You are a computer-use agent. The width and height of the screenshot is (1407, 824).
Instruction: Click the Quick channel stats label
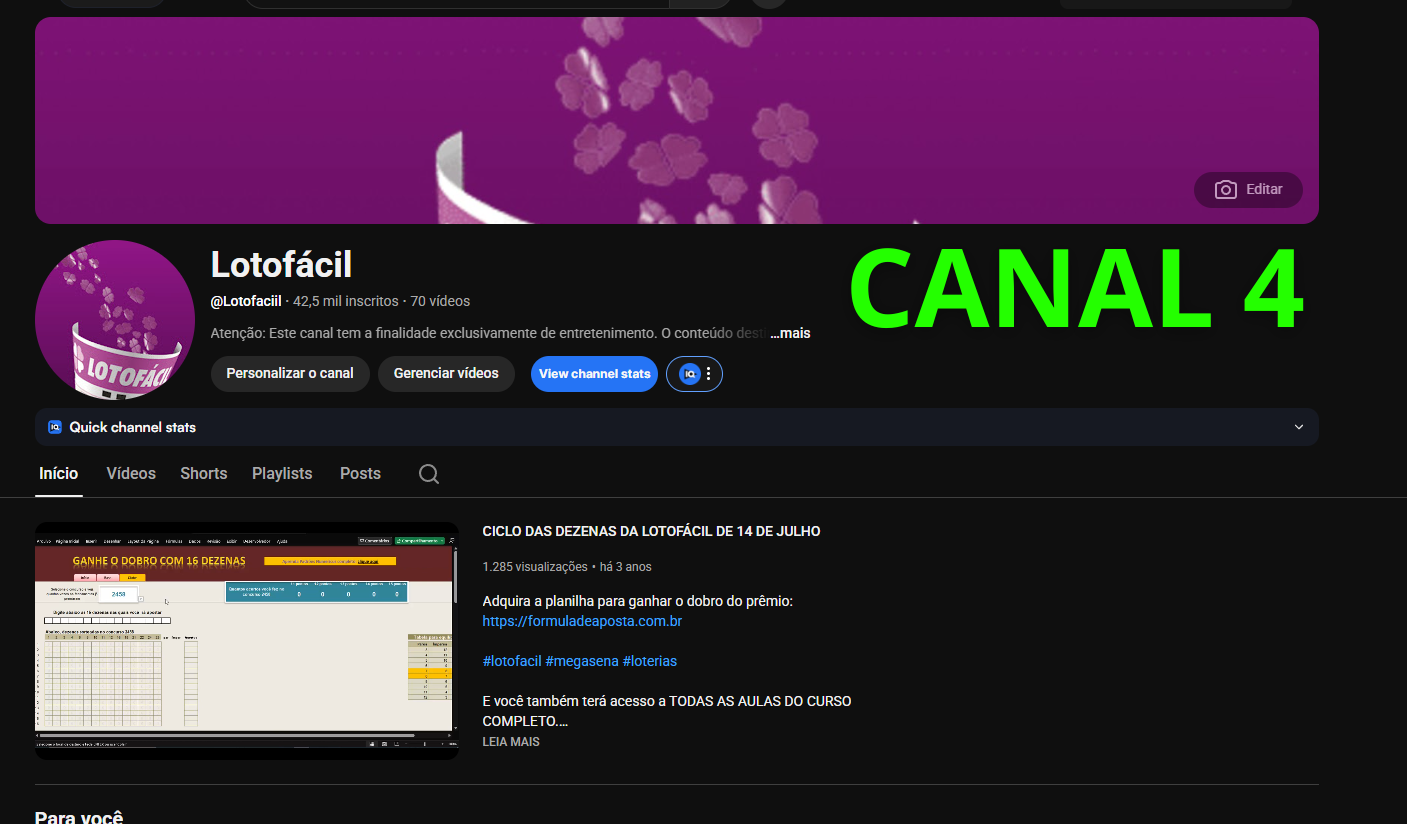tap(132, 427)
